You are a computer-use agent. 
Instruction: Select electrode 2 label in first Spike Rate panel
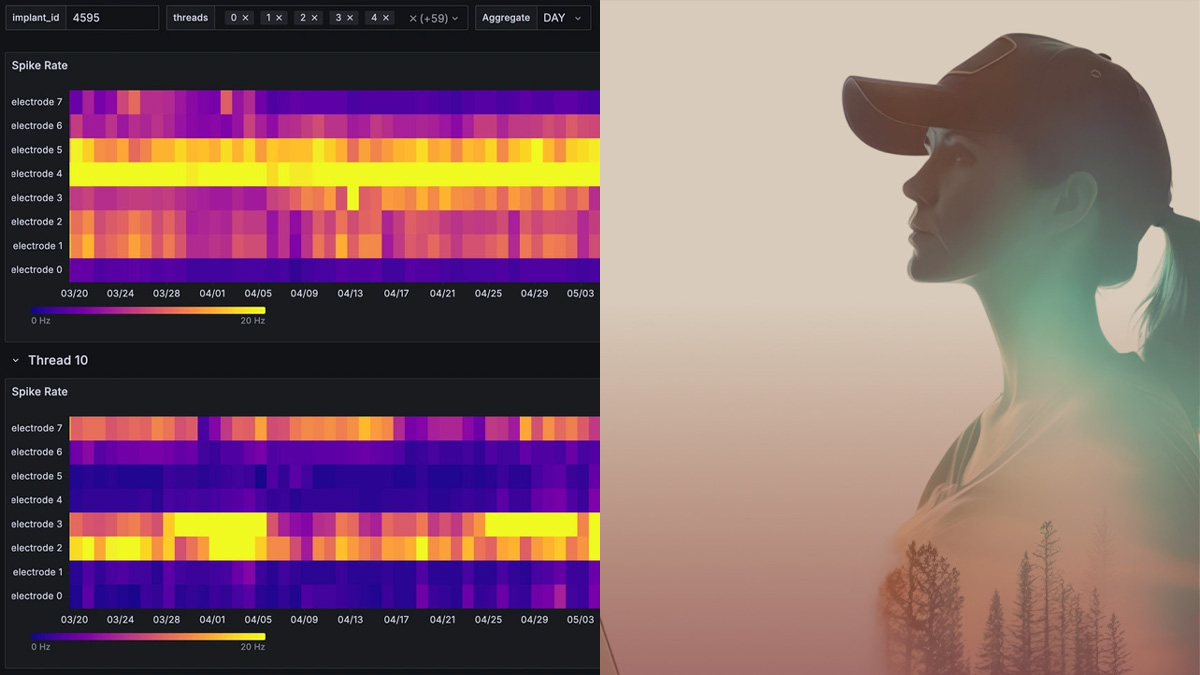pos(37,222)
